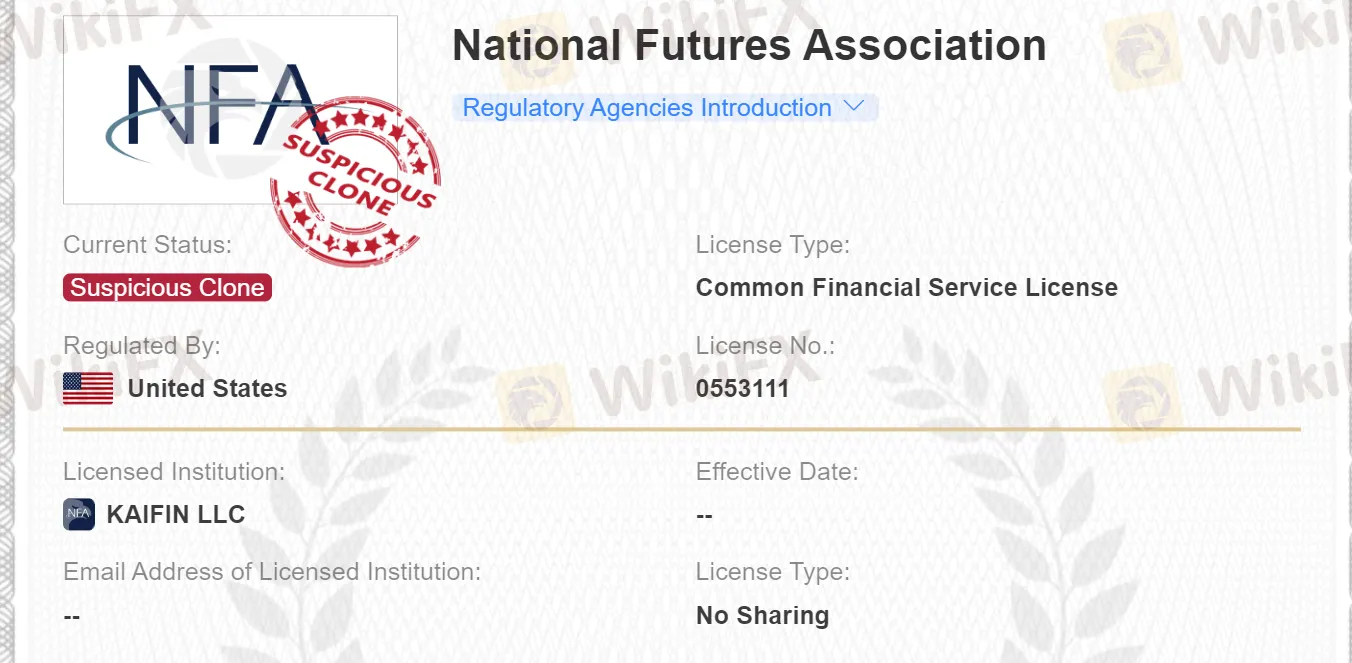The width and height of the screenshot is (1352, 663).
Task: Click the NFA badge beside KAIFIN LLC
Action: pos(78,514)
